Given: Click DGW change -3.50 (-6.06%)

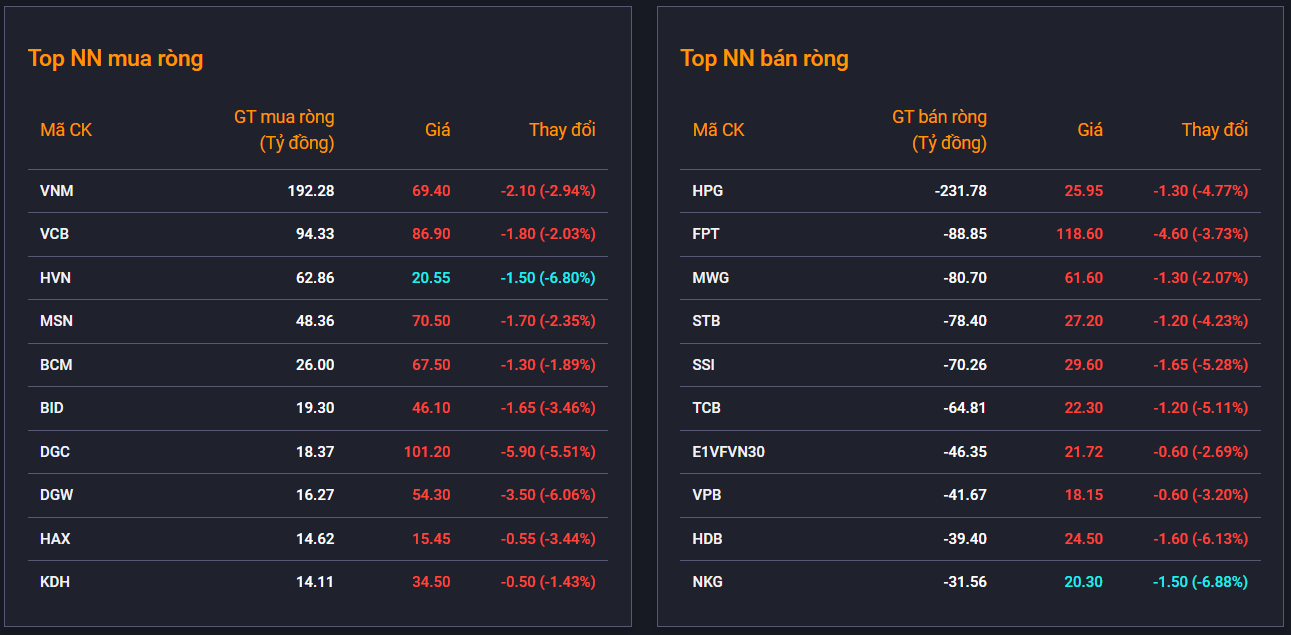Looking at the screenshot, I should click(548, 495).
